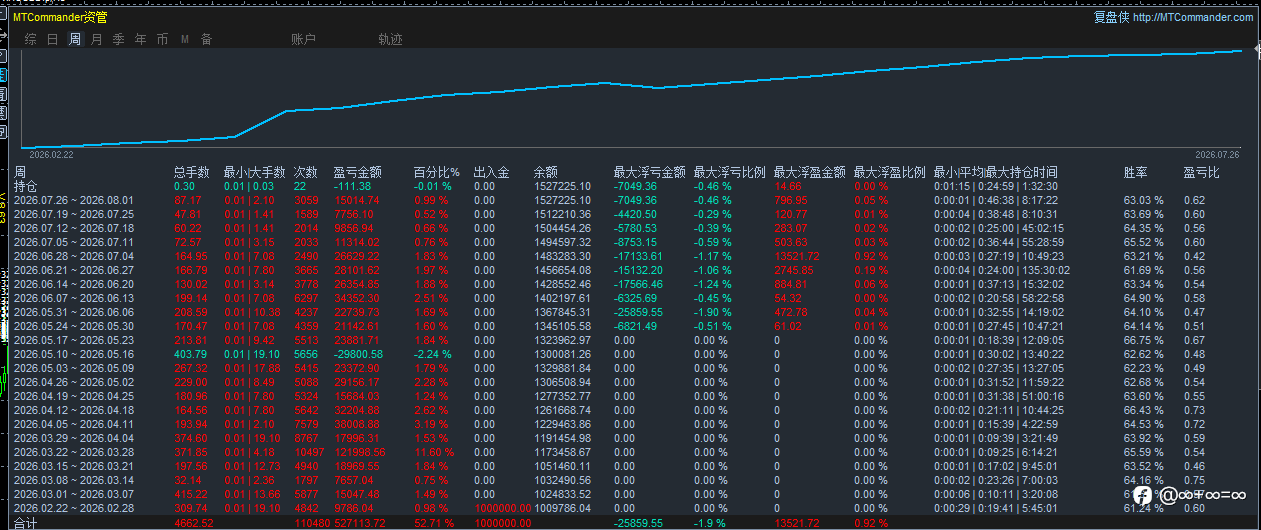This screenshot has width=1261, height=530.
Task: Click the 胜率 column header
Action: pos(1135,173)
